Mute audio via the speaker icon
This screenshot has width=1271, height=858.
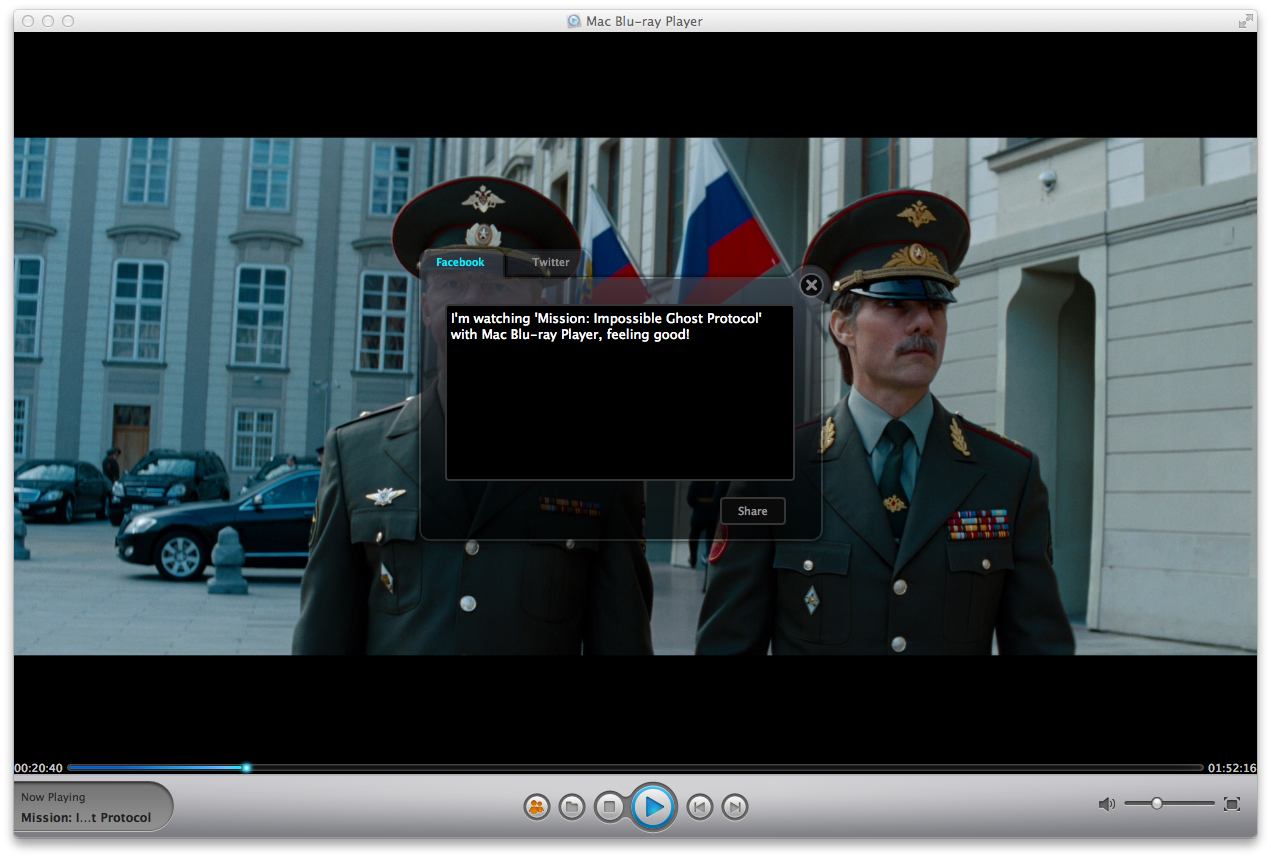(x=1106, y=804)
